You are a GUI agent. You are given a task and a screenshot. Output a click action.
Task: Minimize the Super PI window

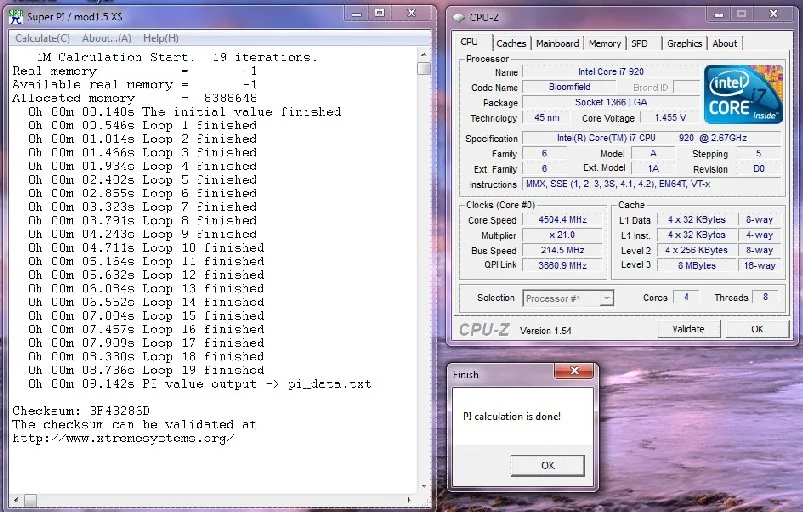pyautogui.click(x=356, y=13)
